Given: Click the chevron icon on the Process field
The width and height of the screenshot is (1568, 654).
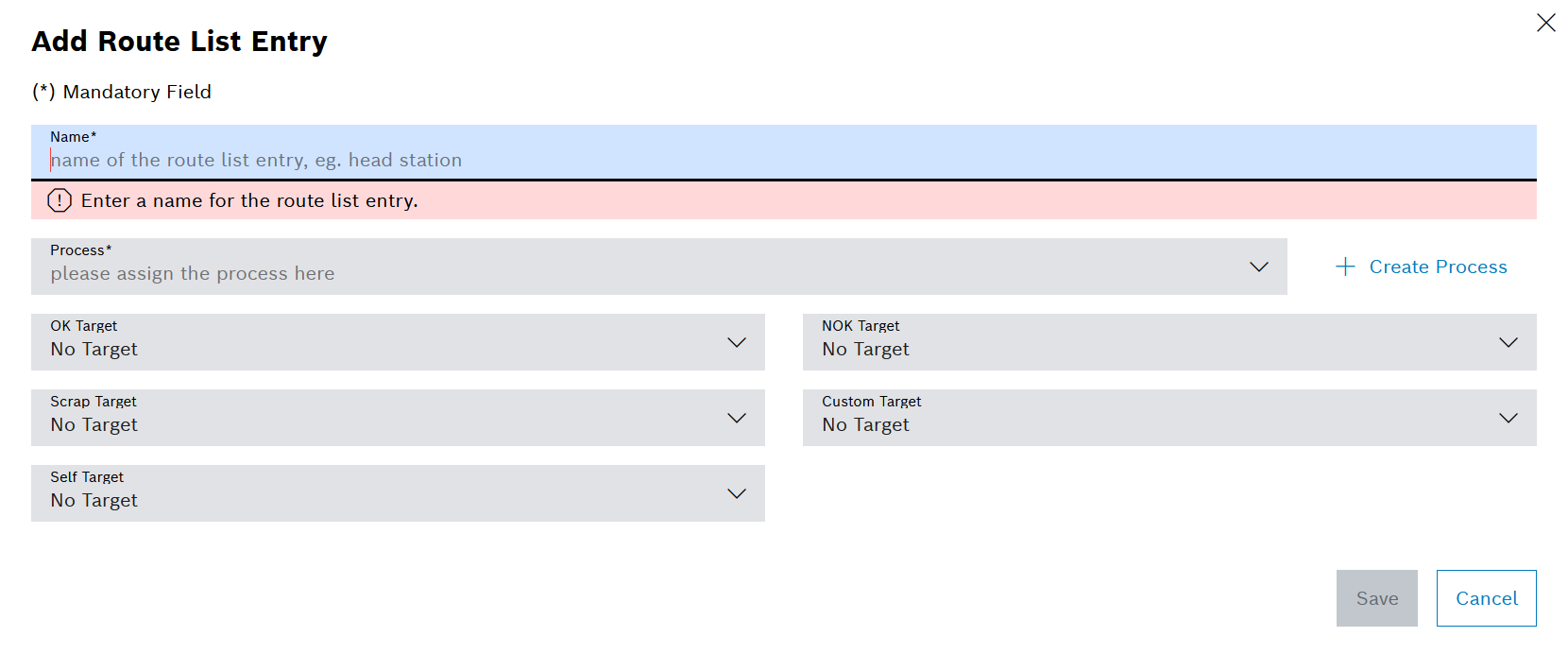Looking at the screenshot, I should (x=1259, y=267).
